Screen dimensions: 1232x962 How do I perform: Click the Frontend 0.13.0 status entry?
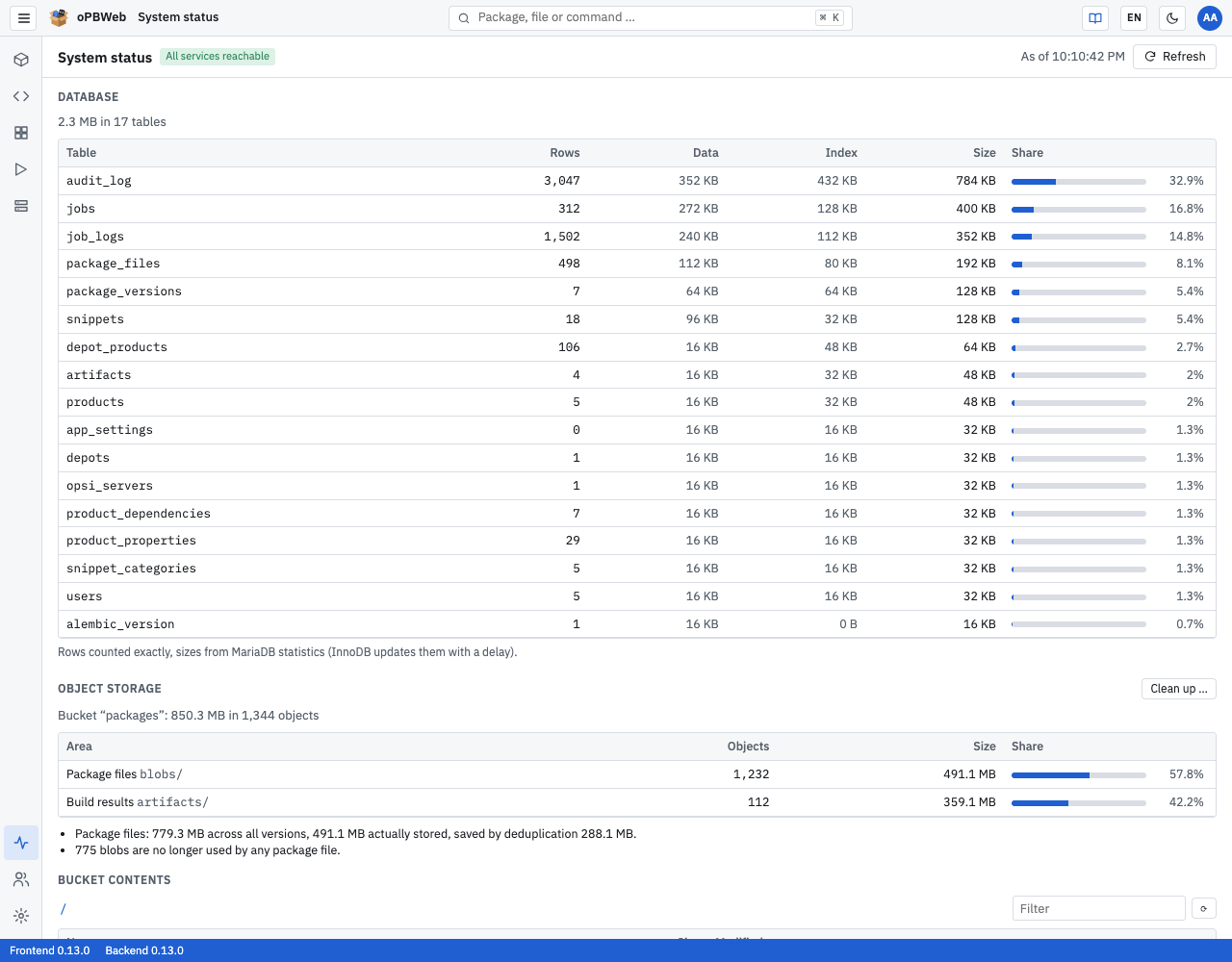[50, 950]
